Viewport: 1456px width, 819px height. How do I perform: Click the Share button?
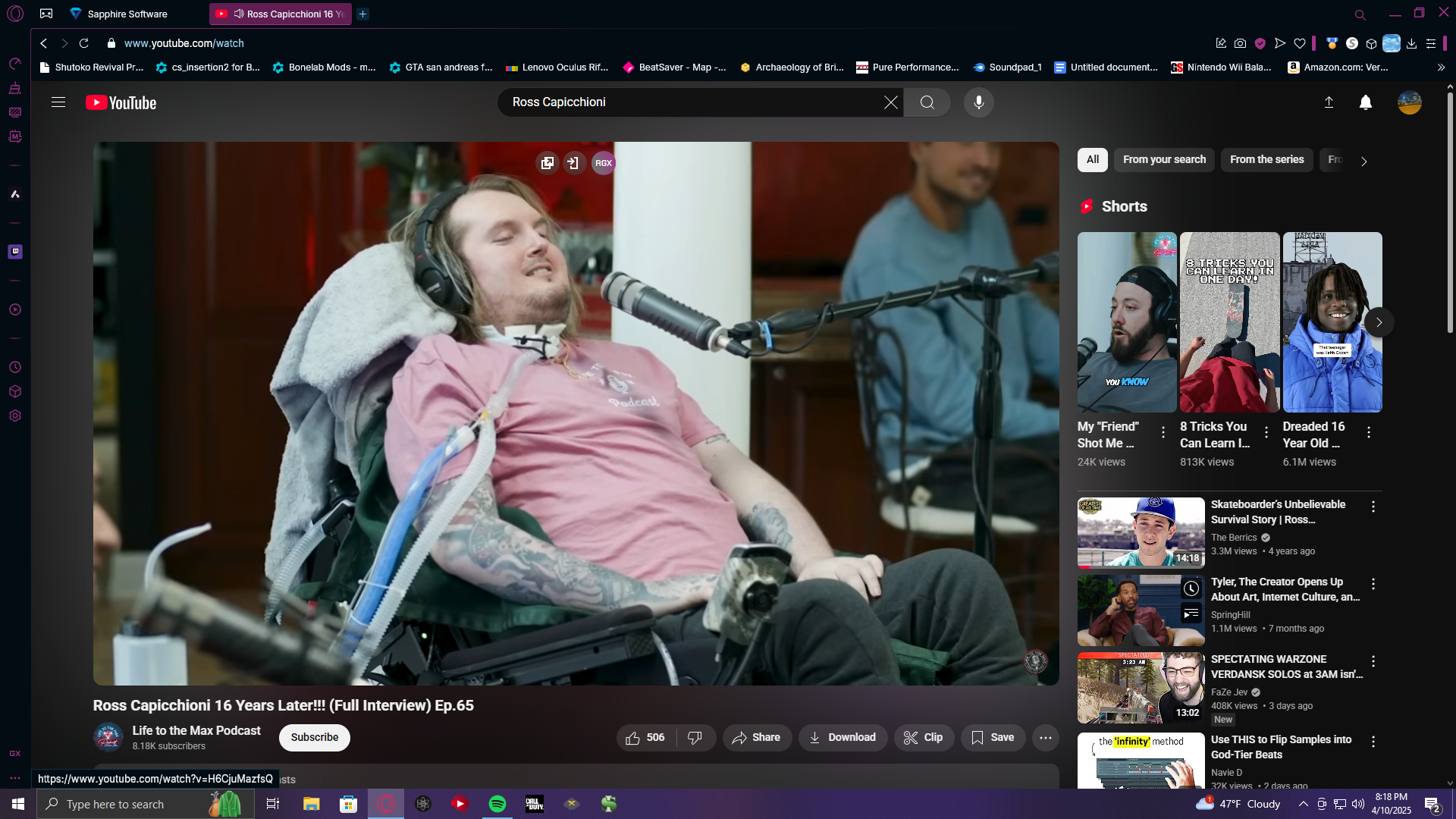point(756,737)
